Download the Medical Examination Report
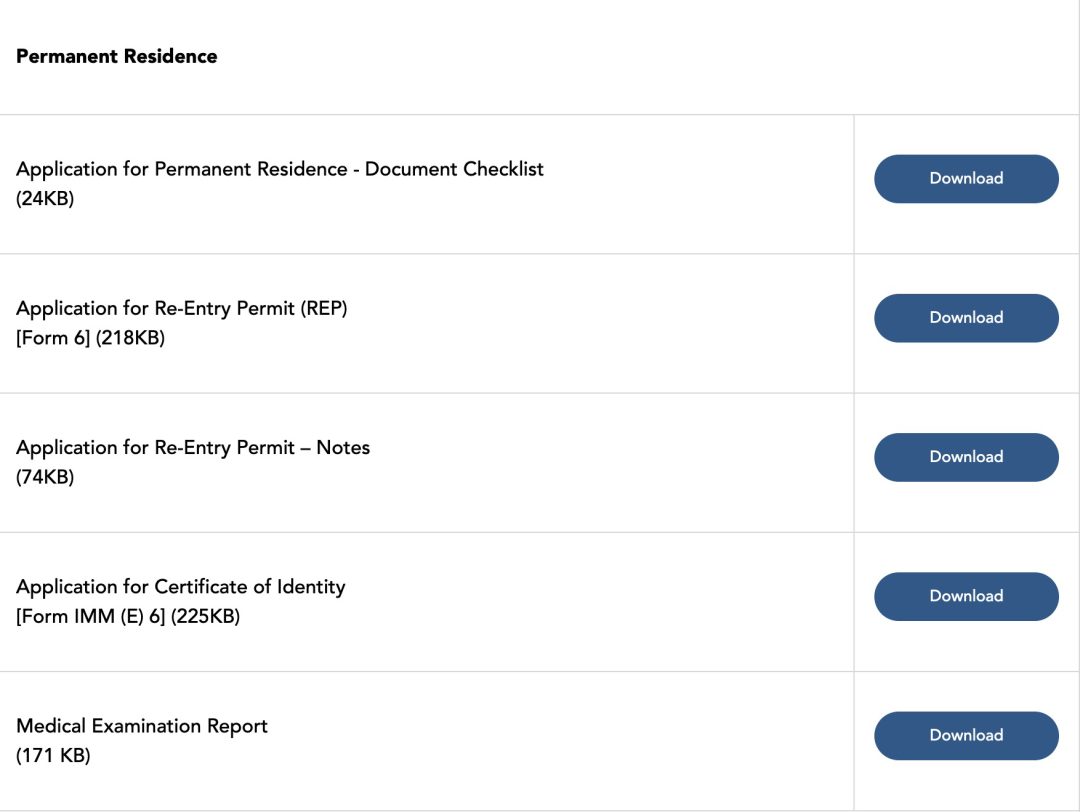1080x812 pixels. click(966, 735)
